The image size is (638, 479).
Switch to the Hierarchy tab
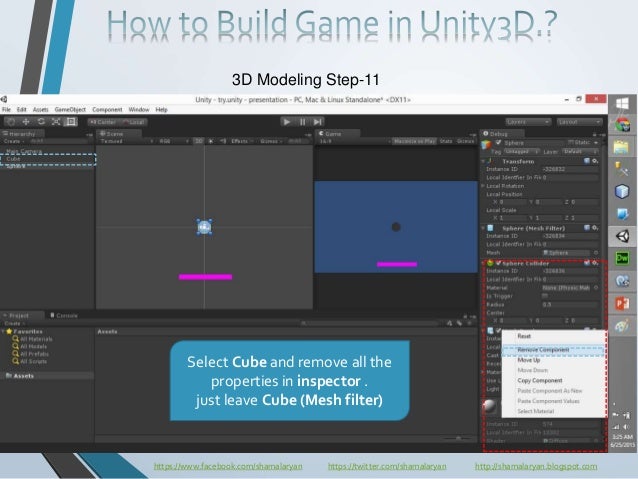22,133
